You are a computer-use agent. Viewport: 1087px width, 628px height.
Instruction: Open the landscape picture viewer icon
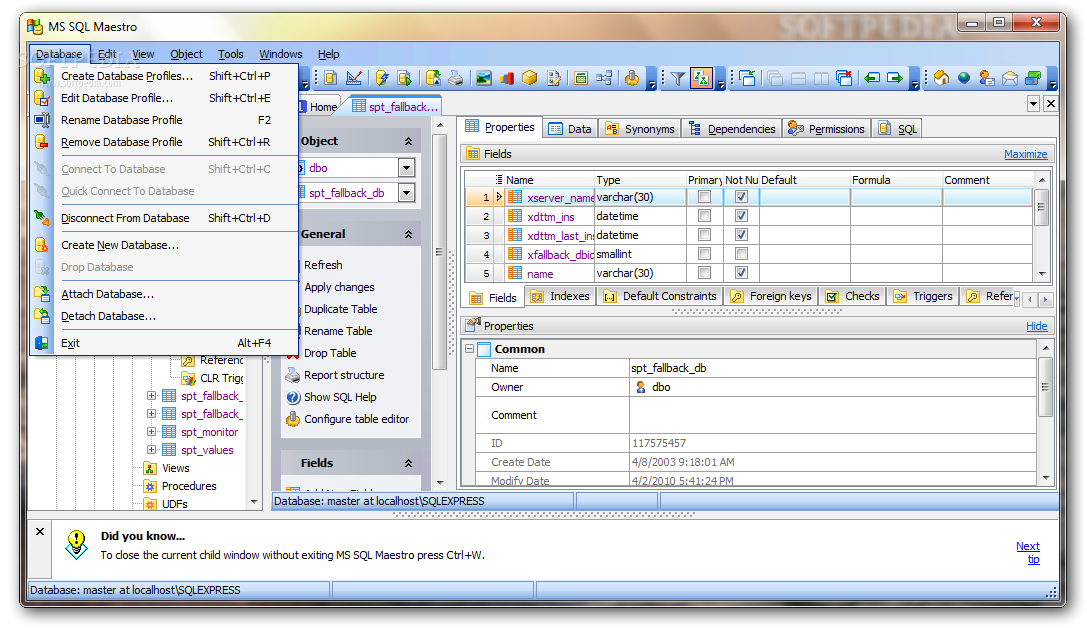(484, 78)
